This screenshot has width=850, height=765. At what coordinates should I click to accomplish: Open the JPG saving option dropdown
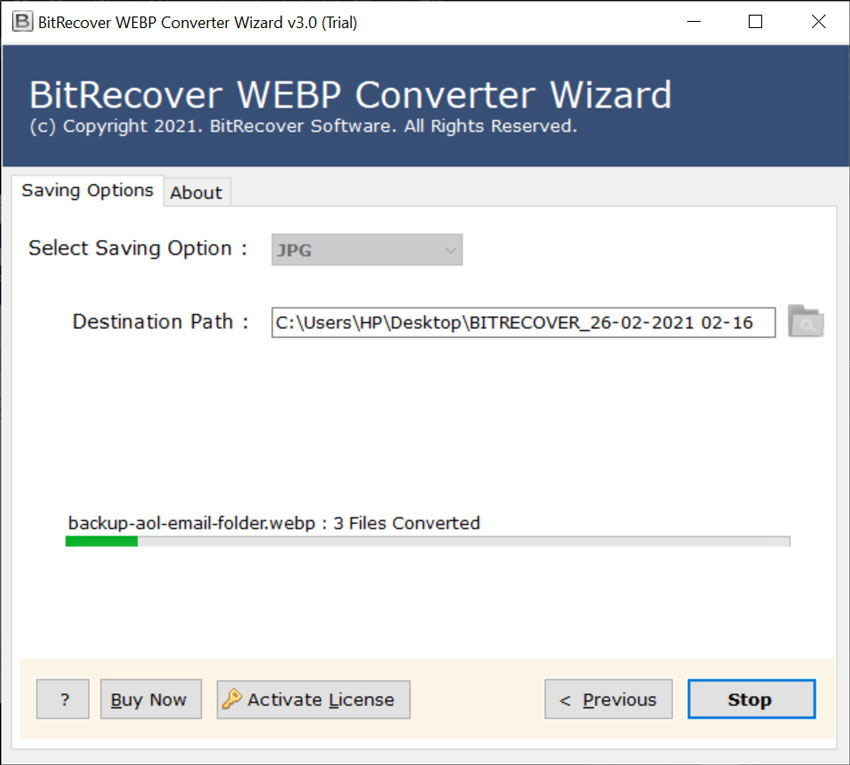pyautogui.click(x=367, y=250)
